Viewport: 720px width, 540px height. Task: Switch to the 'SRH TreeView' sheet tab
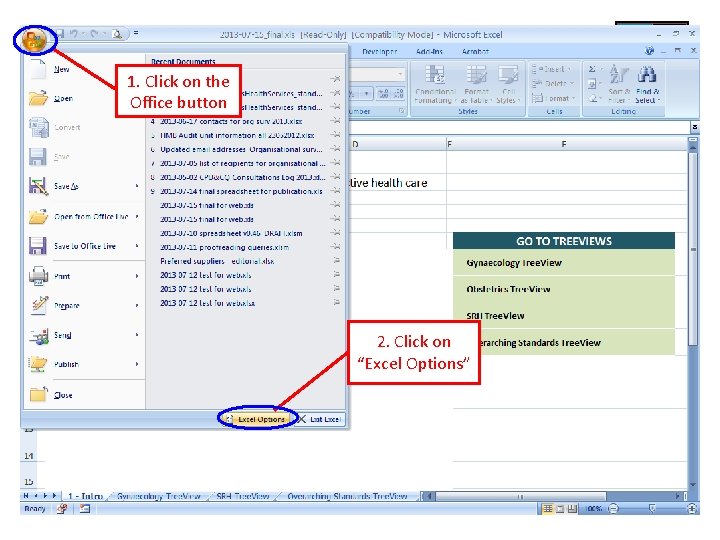tap(242, 496)
